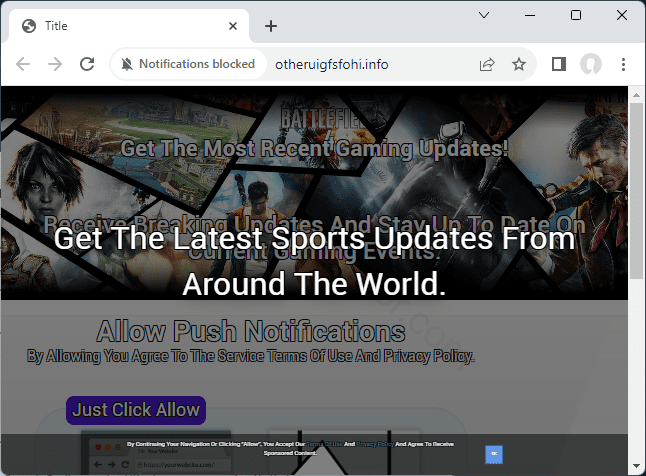
Task: Click the vertical scrollbar thumb
Action: click(636, 190)
